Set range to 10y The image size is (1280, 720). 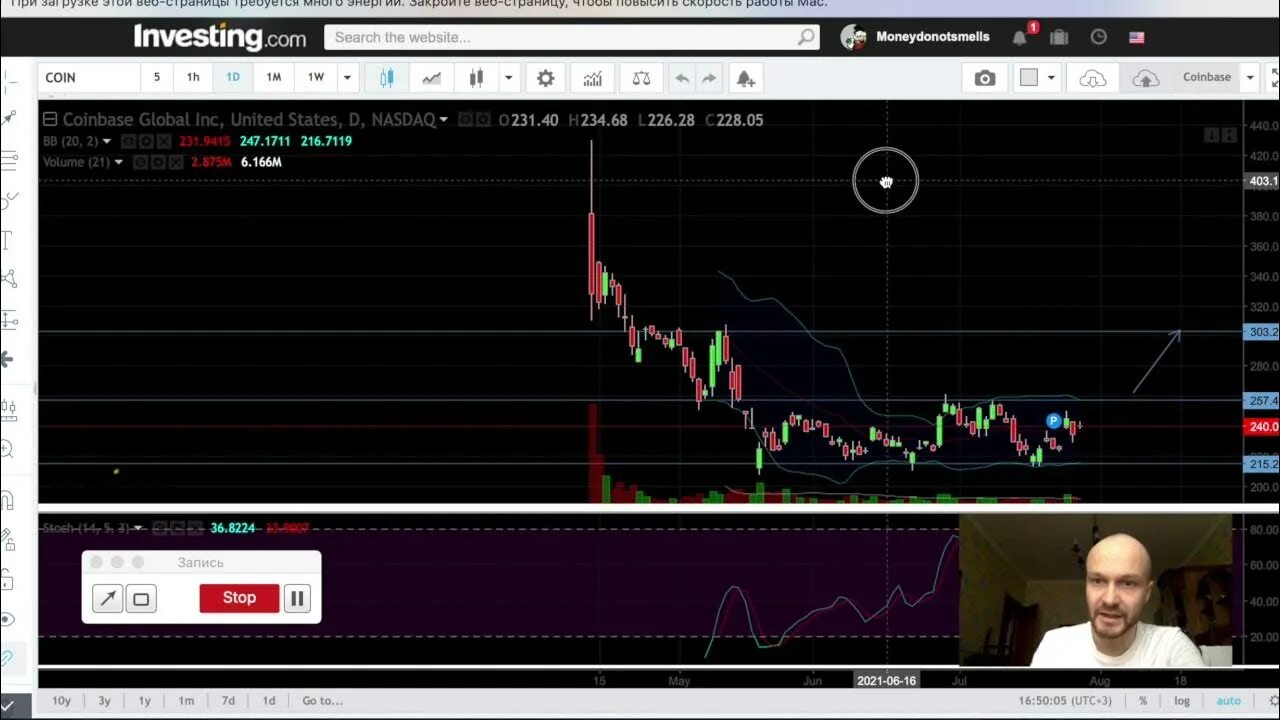pos(61,701)
